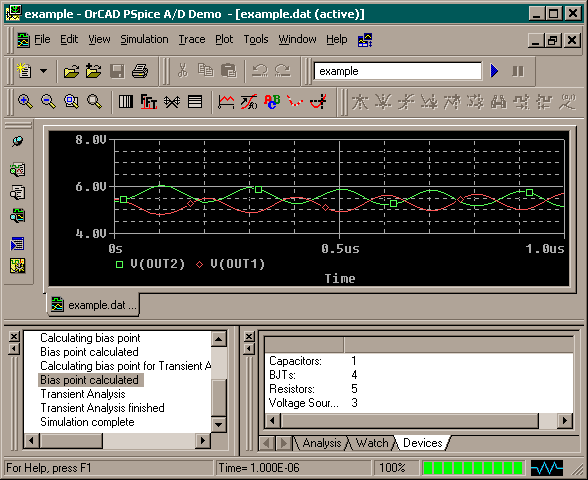This screenshot has height=480, width=588.
Task: Switch to the Devices tab
Action: coord(422,443)
